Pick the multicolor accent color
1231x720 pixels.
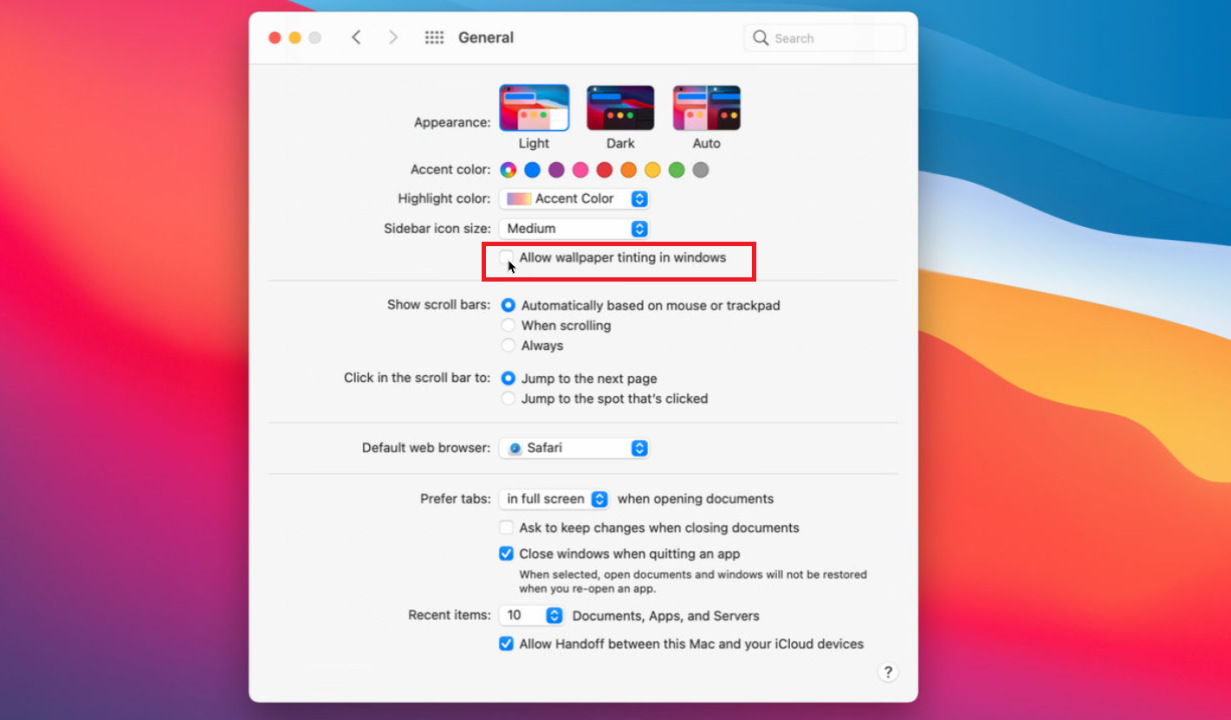pos(508,170)
